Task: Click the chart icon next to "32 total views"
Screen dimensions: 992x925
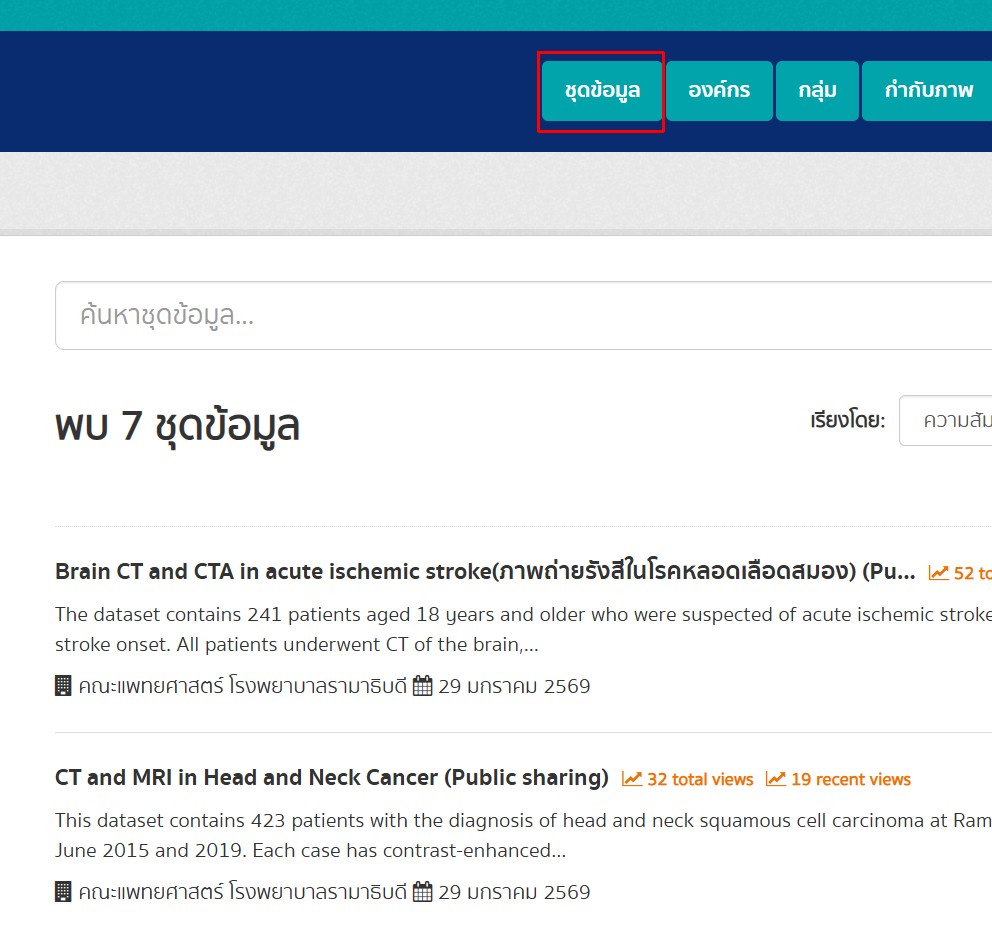Action: coord(631,779)
